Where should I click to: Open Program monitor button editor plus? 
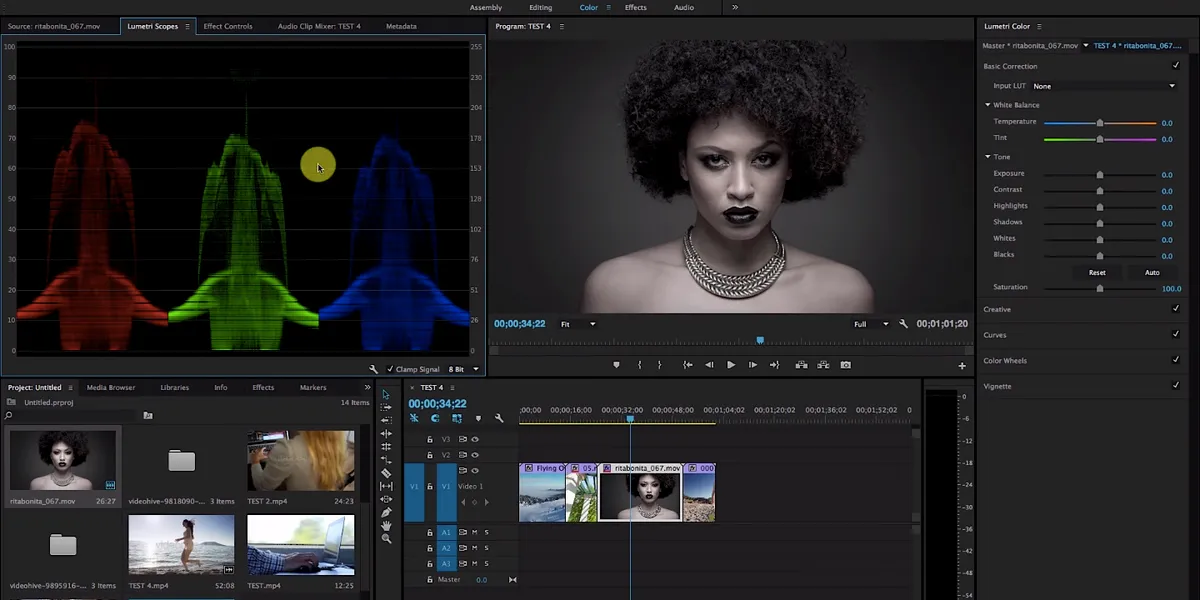click(x=962, y=366)
